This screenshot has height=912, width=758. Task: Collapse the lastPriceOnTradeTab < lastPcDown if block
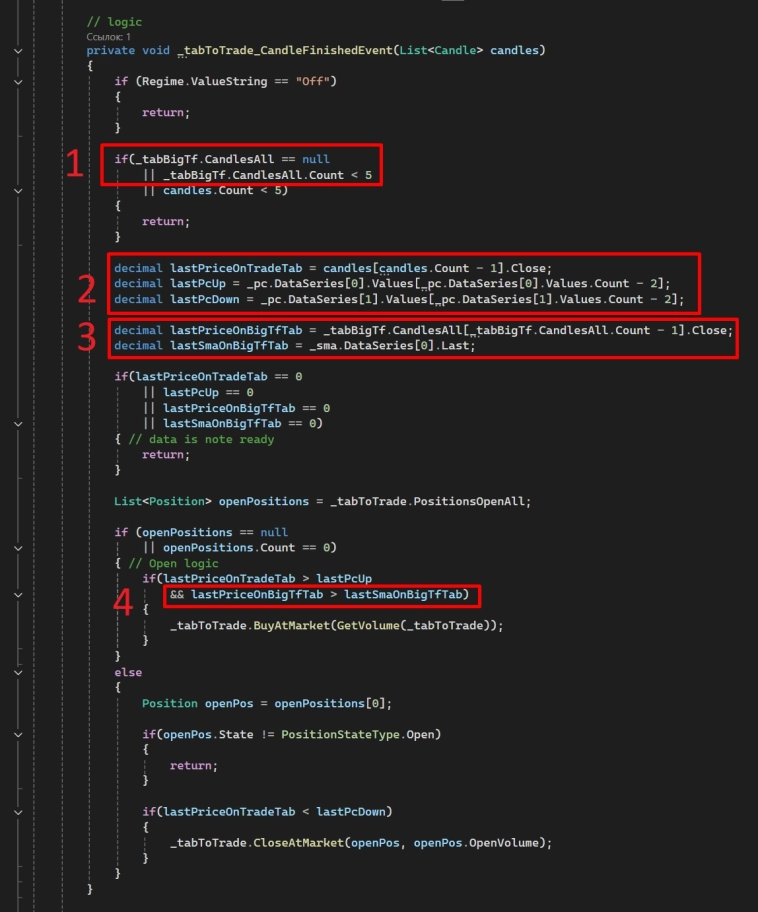click(18, 813)
